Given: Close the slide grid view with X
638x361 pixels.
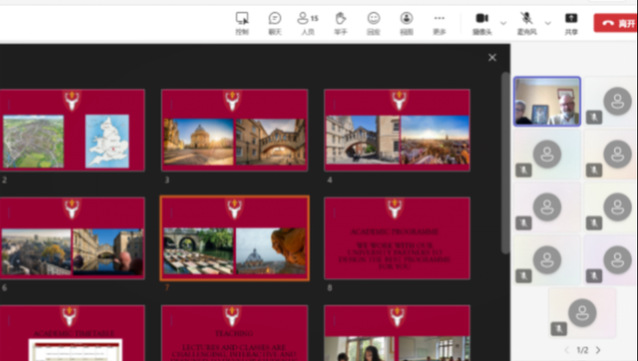Looking at the screenshot, I should [492, 57].
